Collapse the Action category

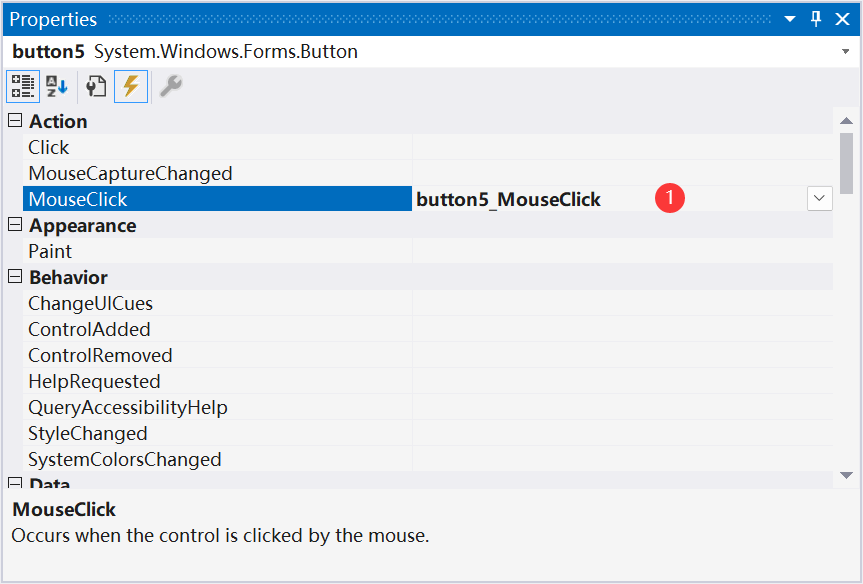pyautogui.click(x=15, y=121)
